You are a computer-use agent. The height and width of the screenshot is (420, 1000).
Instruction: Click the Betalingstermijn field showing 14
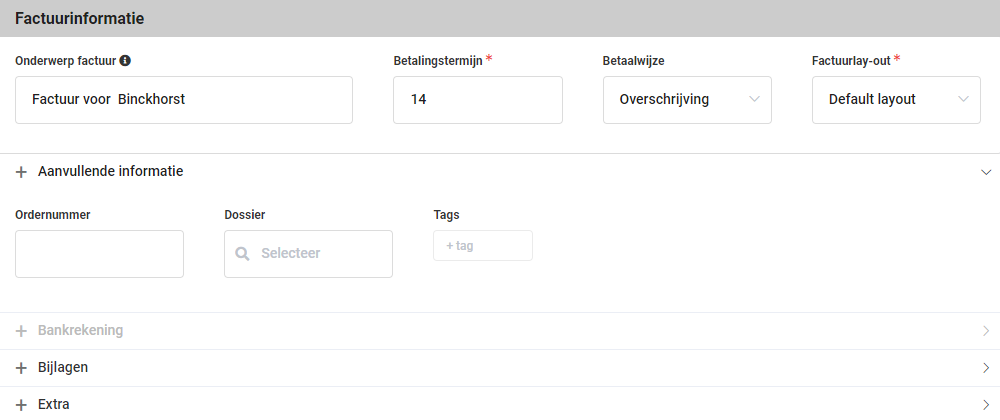pos(478,100)
